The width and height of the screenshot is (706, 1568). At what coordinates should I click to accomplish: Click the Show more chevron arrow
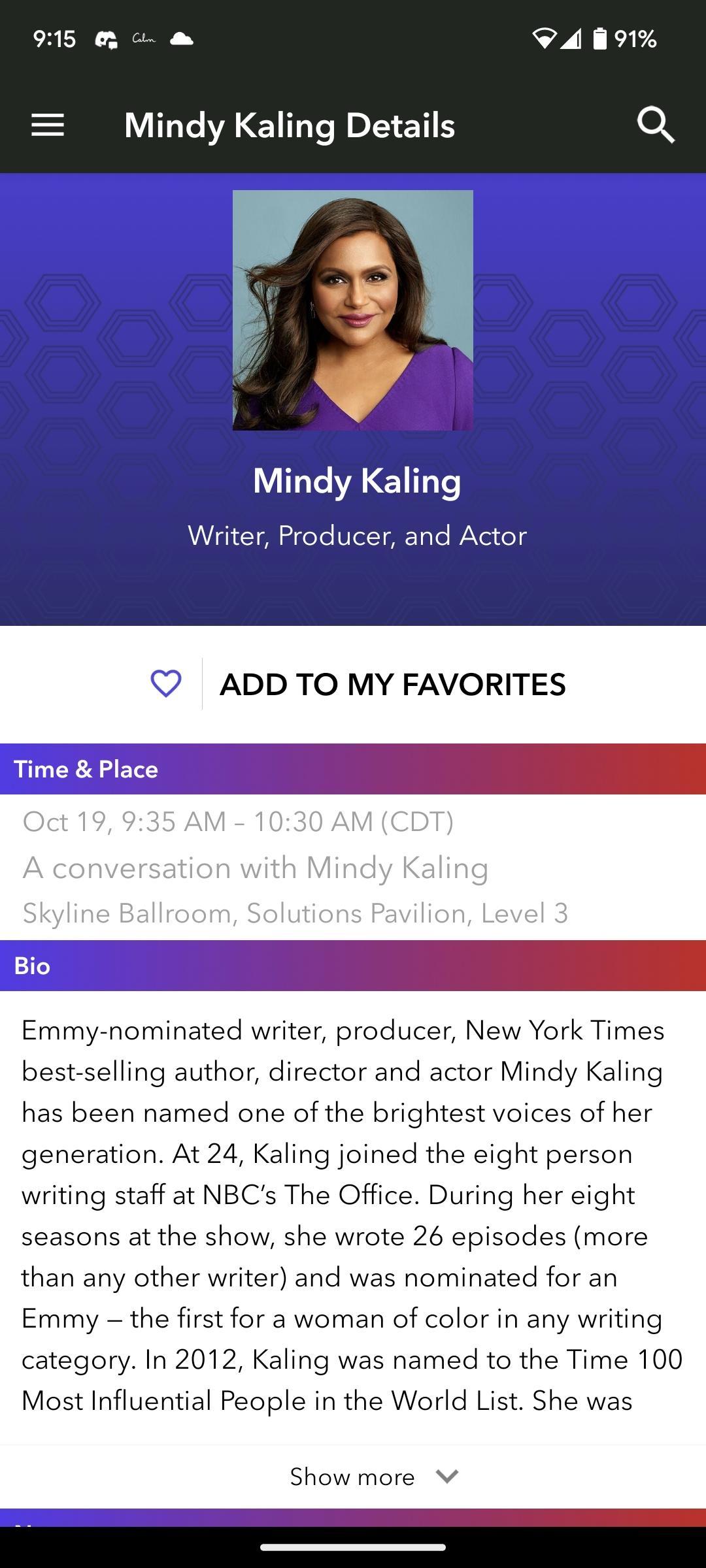(447, 1476)
